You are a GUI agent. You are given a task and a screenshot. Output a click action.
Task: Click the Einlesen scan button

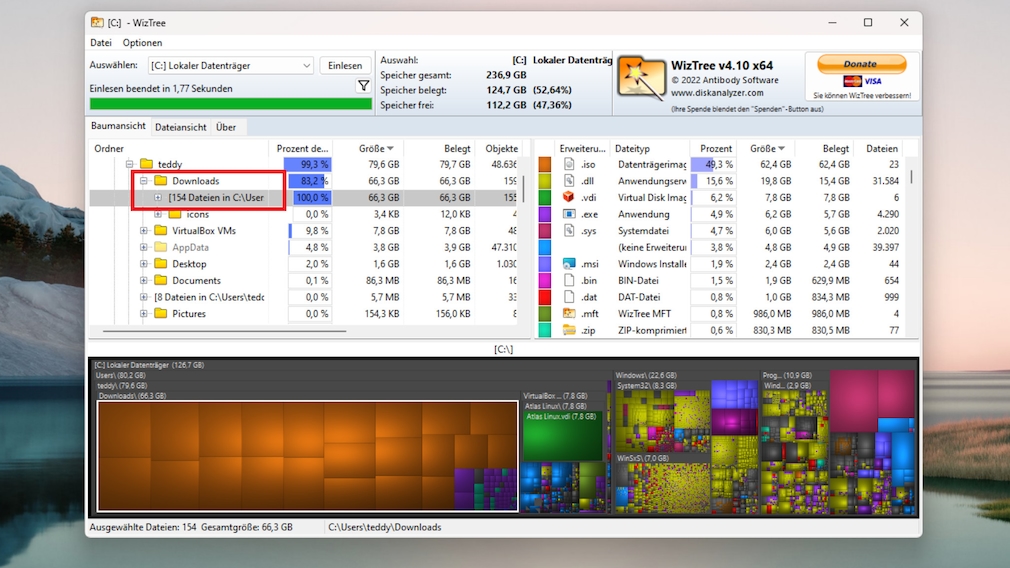(x=345, y=66)
